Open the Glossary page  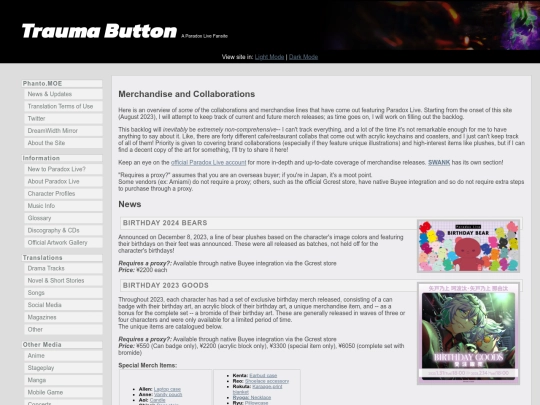(63, 218)
